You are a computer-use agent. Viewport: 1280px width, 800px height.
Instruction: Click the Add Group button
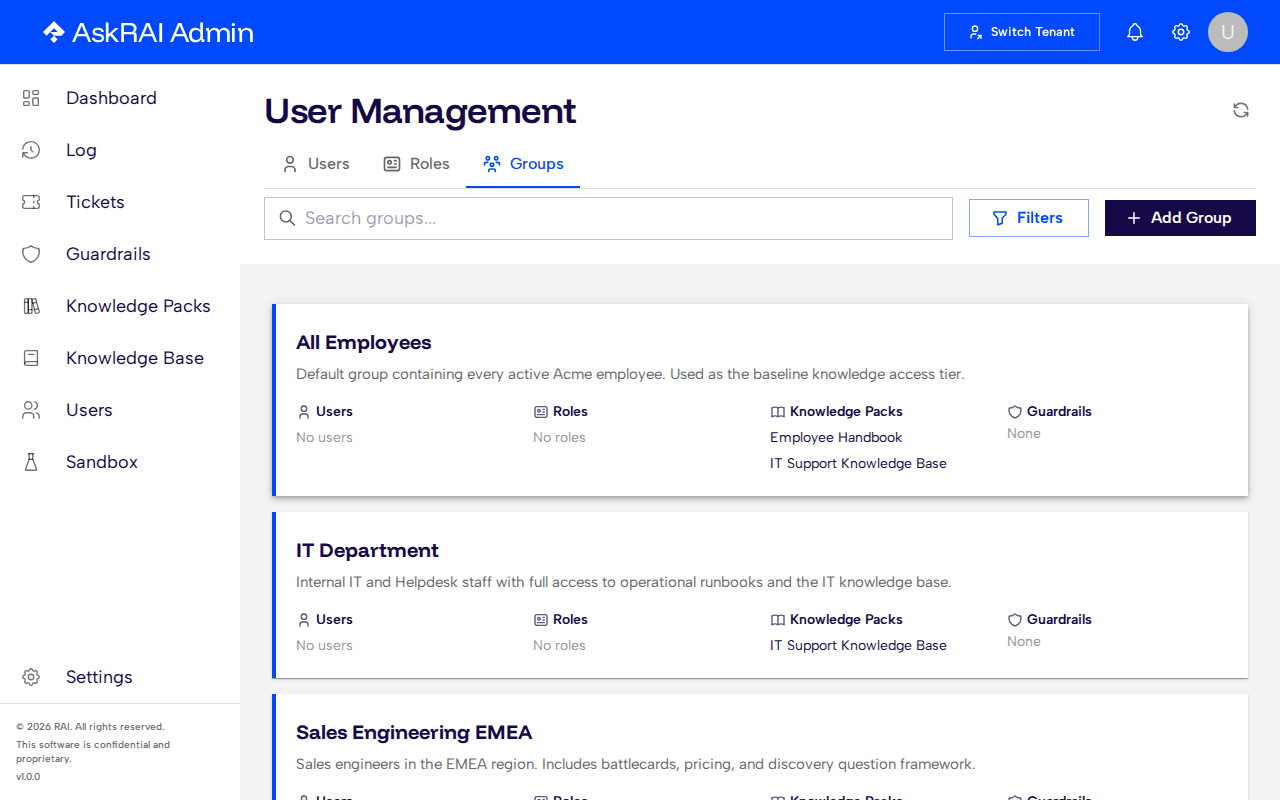1180,218
